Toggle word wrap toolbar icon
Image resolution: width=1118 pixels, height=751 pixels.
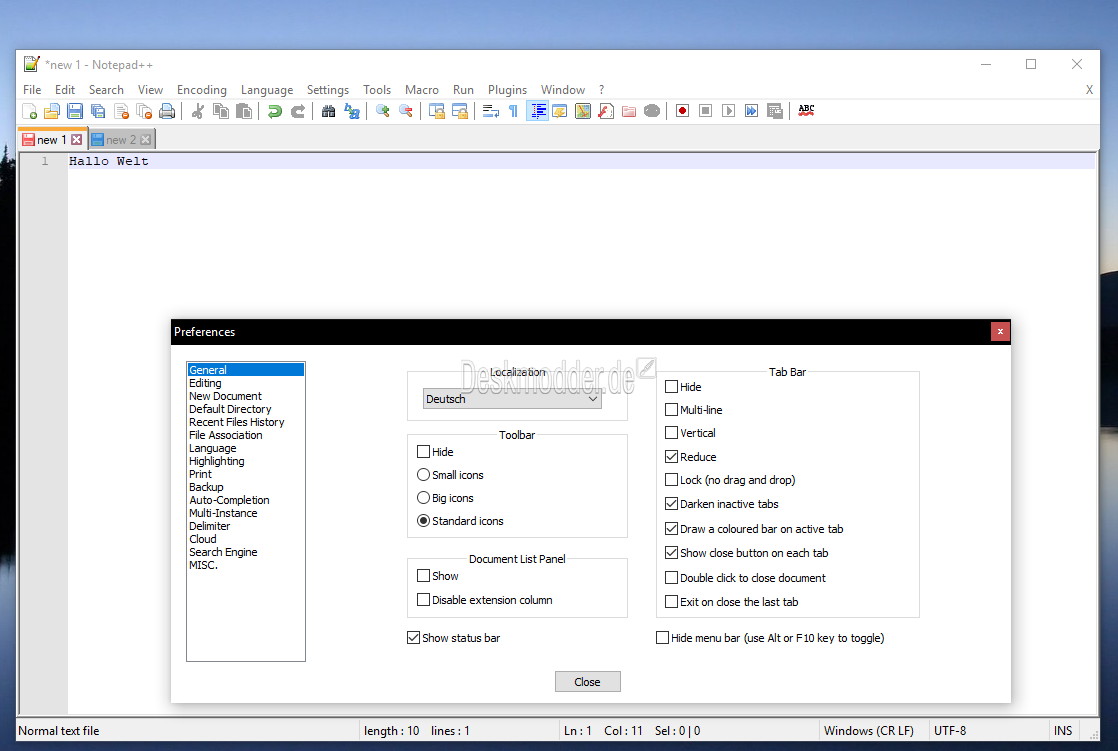click(491, 111)
